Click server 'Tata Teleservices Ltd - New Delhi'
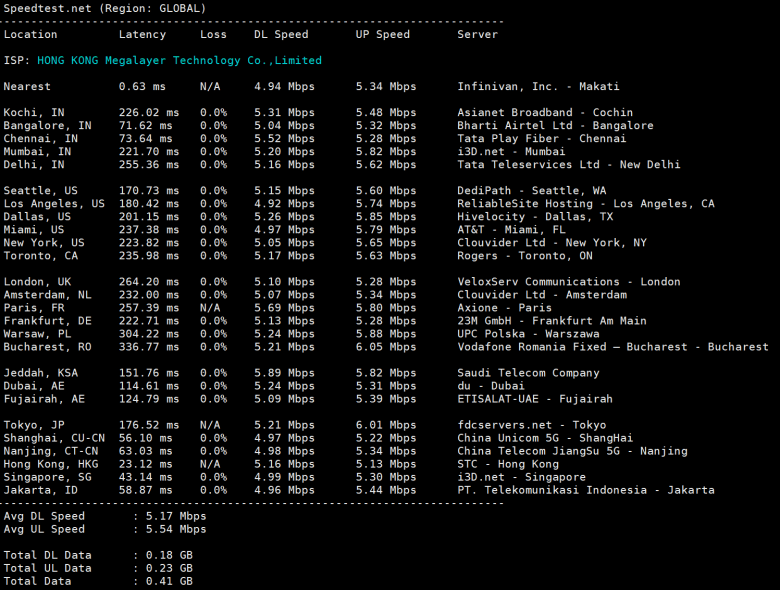Image resolution: width=780 pixels, height=590 pixels. click(x=569, y=164)
